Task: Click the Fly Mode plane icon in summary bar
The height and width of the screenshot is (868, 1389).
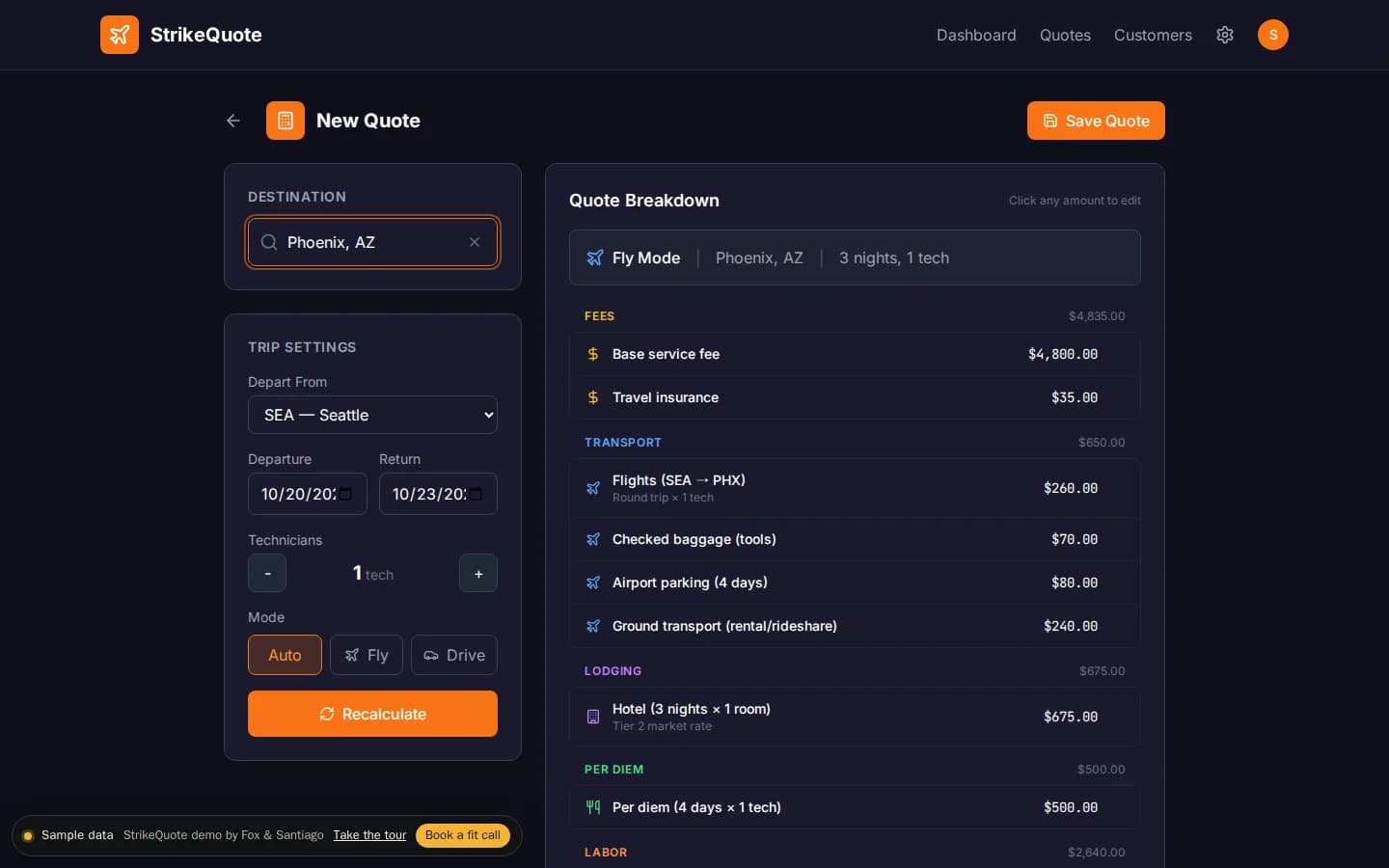Action: coord(595,258)
